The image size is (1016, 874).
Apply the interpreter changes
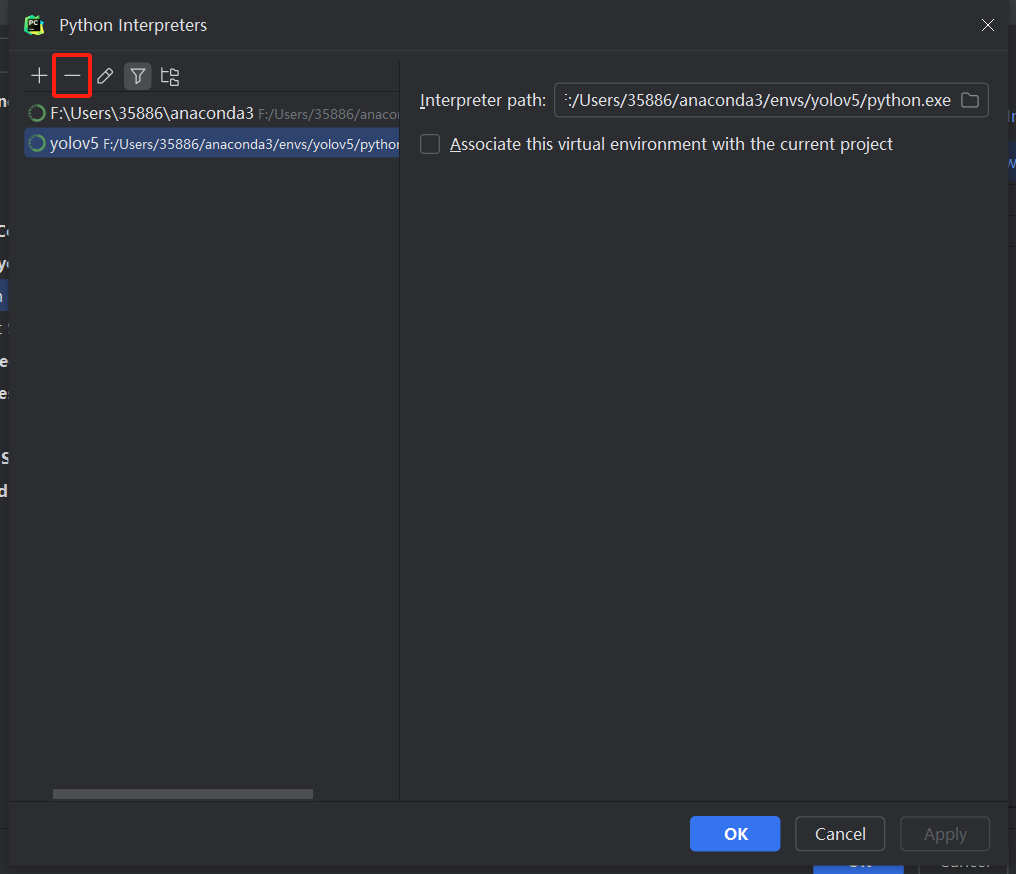click(x=943, y=833)
